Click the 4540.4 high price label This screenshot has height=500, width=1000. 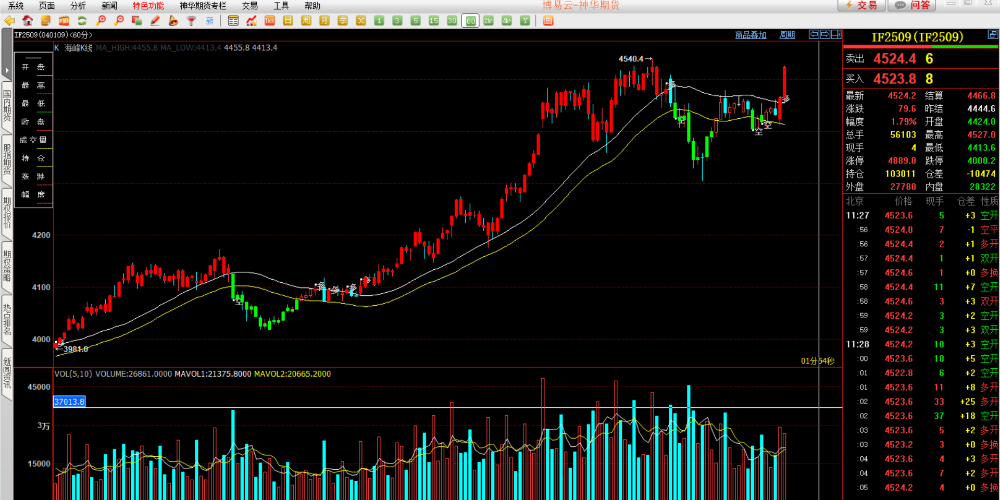tap(631, 59)
